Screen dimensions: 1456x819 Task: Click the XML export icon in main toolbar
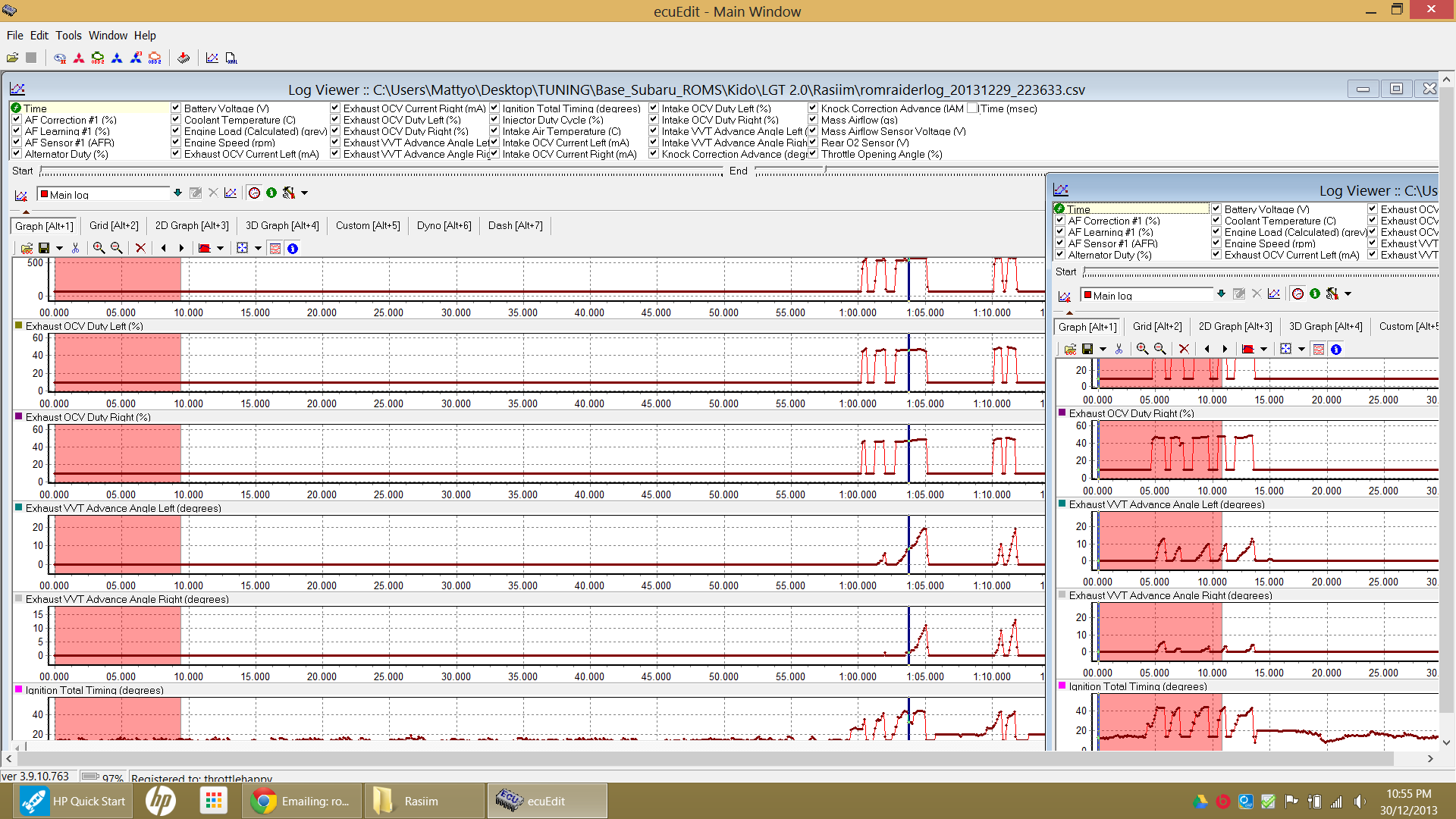[x=231, y=58]
